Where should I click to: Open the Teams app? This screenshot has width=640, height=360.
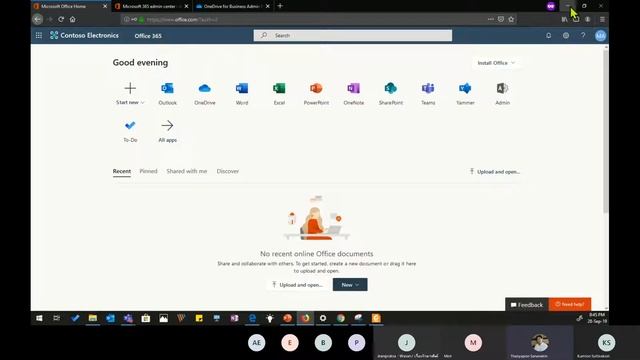point(428,93)
